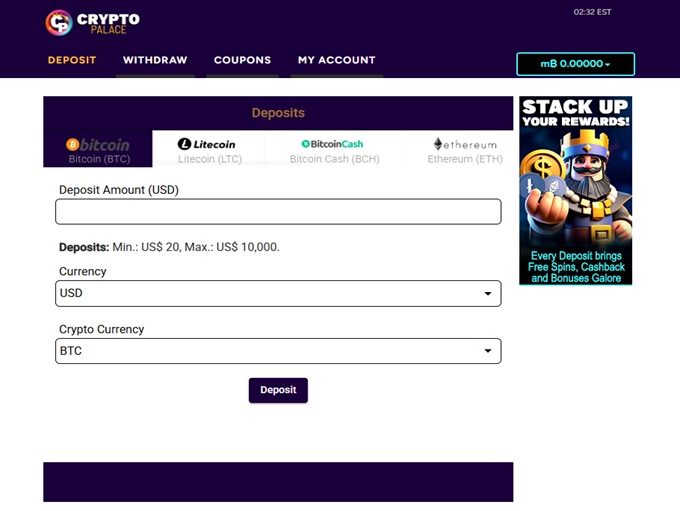Switch to Bitcoin Cash (BCH) tab label
Image resolution: width=680 pixels, height=511 pixels.
tap(333, 159)
